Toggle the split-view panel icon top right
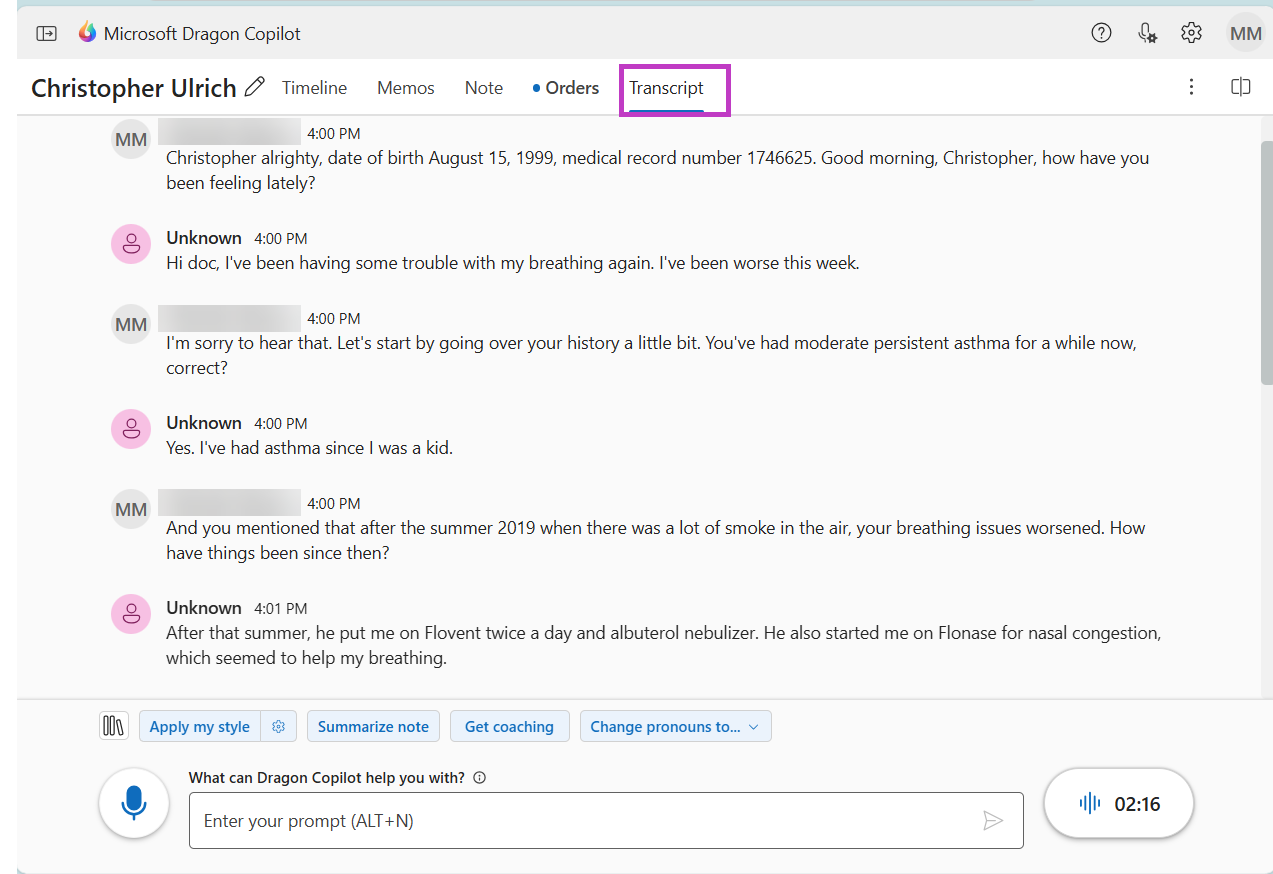Image resolution: width=1273 pixels, height=874 pixels. coord(1240,87)
